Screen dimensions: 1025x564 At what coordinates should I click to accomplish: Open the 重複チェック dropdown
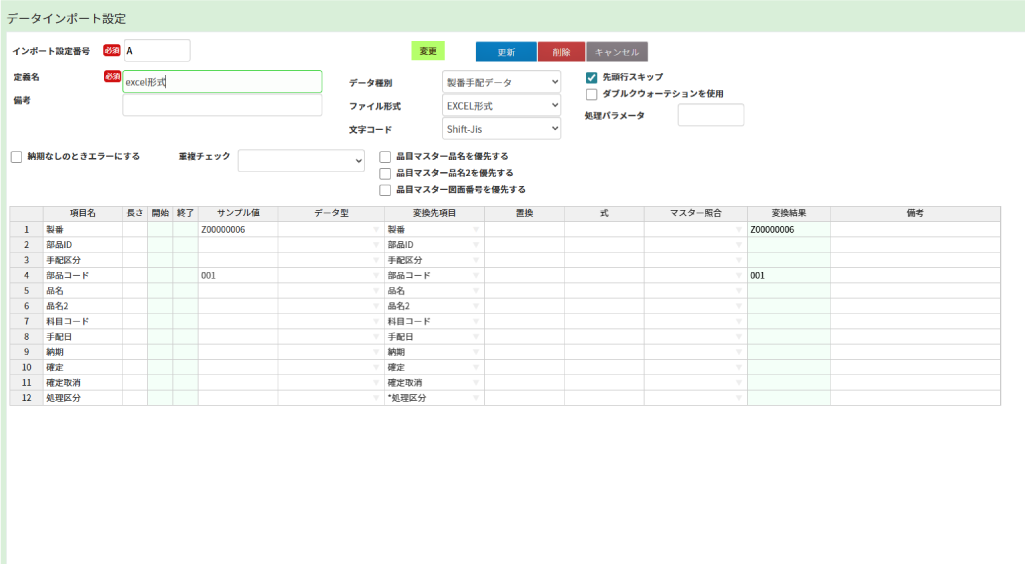click(301, 161)
